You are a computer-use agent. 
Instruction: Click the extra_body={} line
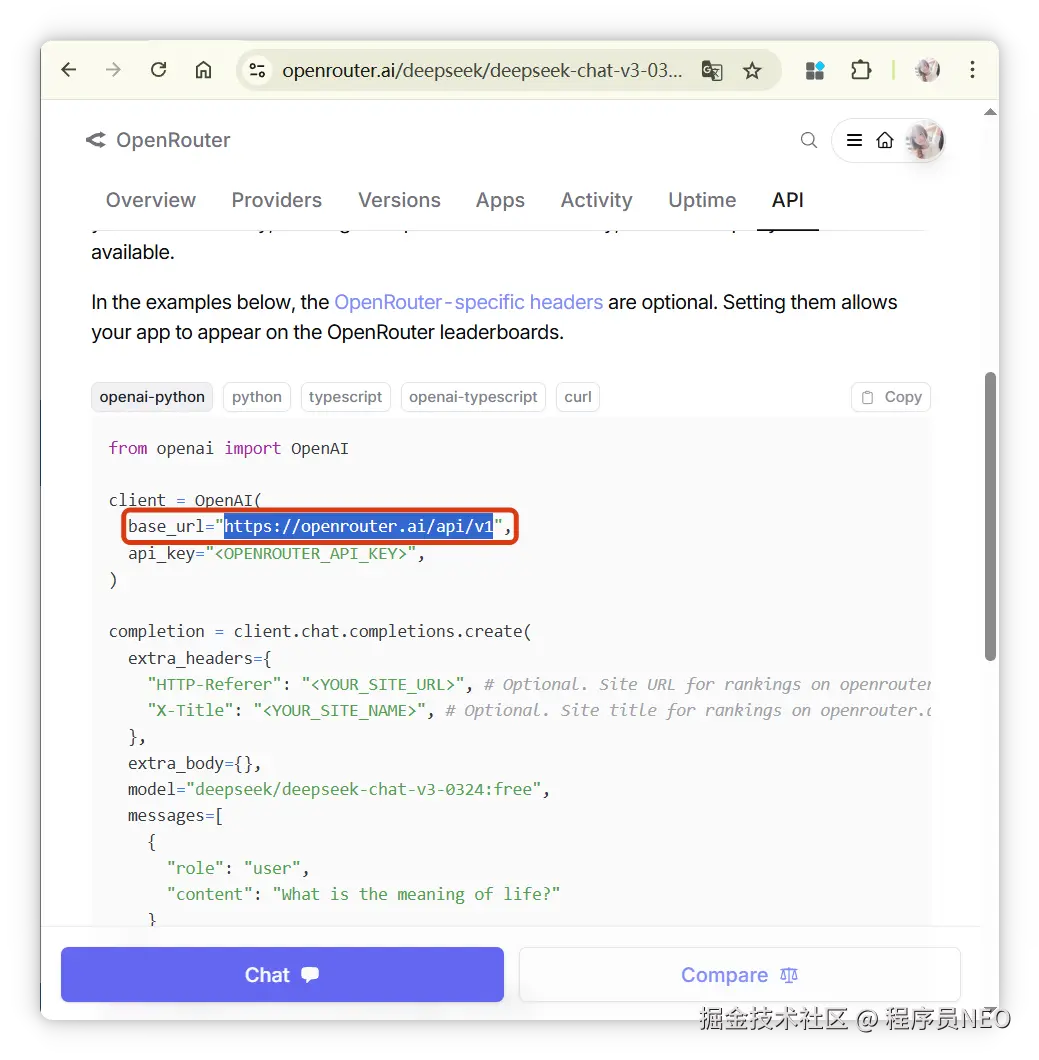(195, 763)
